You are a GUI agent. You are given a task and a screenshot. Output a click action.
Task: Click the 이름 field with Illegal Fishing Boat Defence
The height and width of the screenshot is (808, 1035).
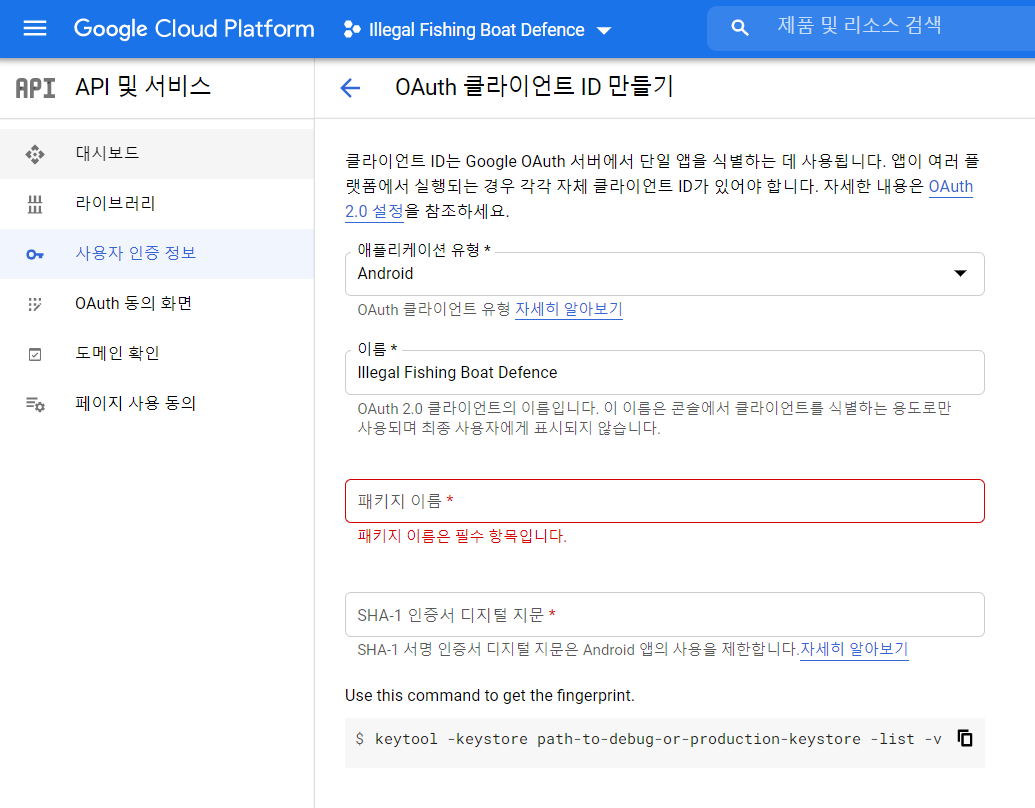click(665, 373)
